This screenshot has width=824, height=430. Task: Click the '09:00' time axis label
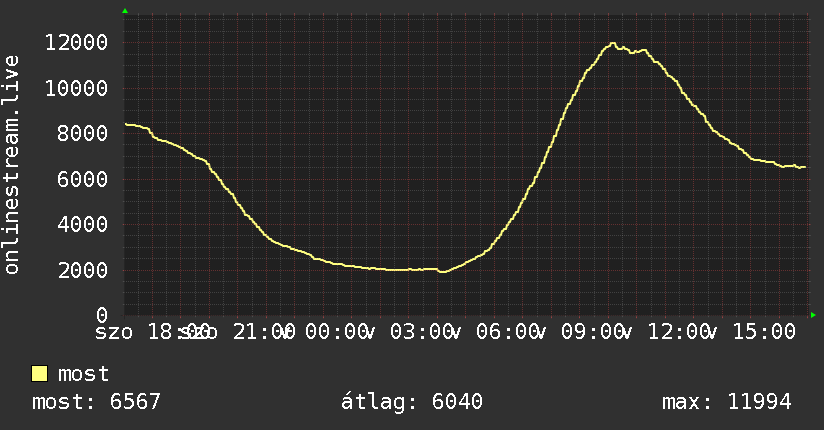pyautogui.click(x=592, y=332)
